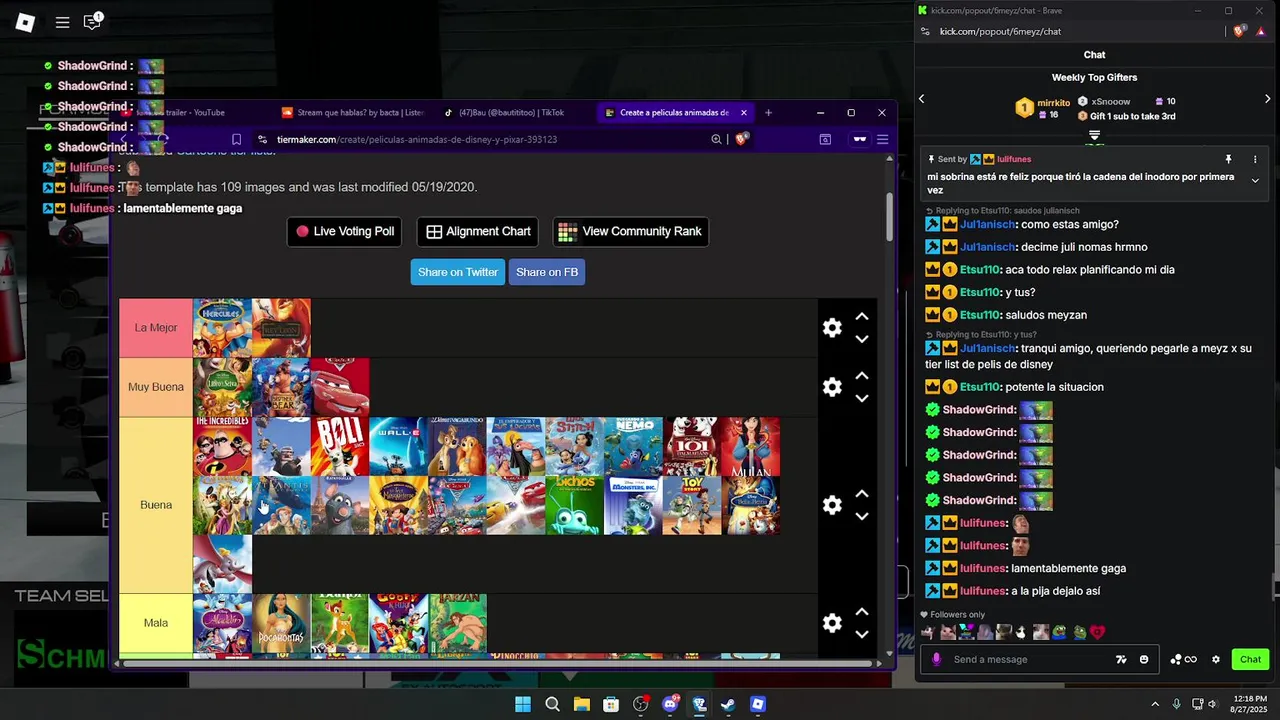1280x720 pixels.
Task: Show previous Weekly Top Gifters slide
Action: 922,99
